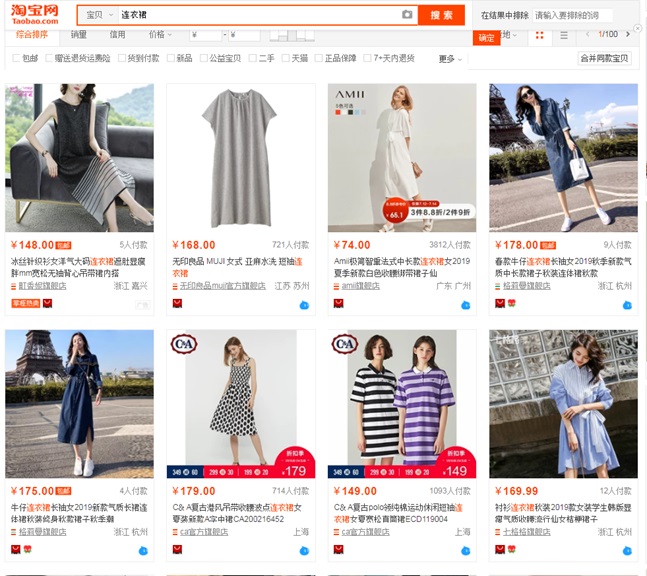Open the 无印良品muji官方旗舰店 shop link

222,286
